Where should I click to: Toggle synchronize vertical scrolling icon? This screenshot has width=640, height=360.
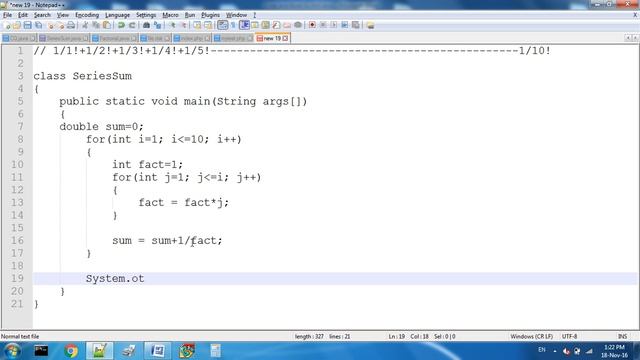197,25
